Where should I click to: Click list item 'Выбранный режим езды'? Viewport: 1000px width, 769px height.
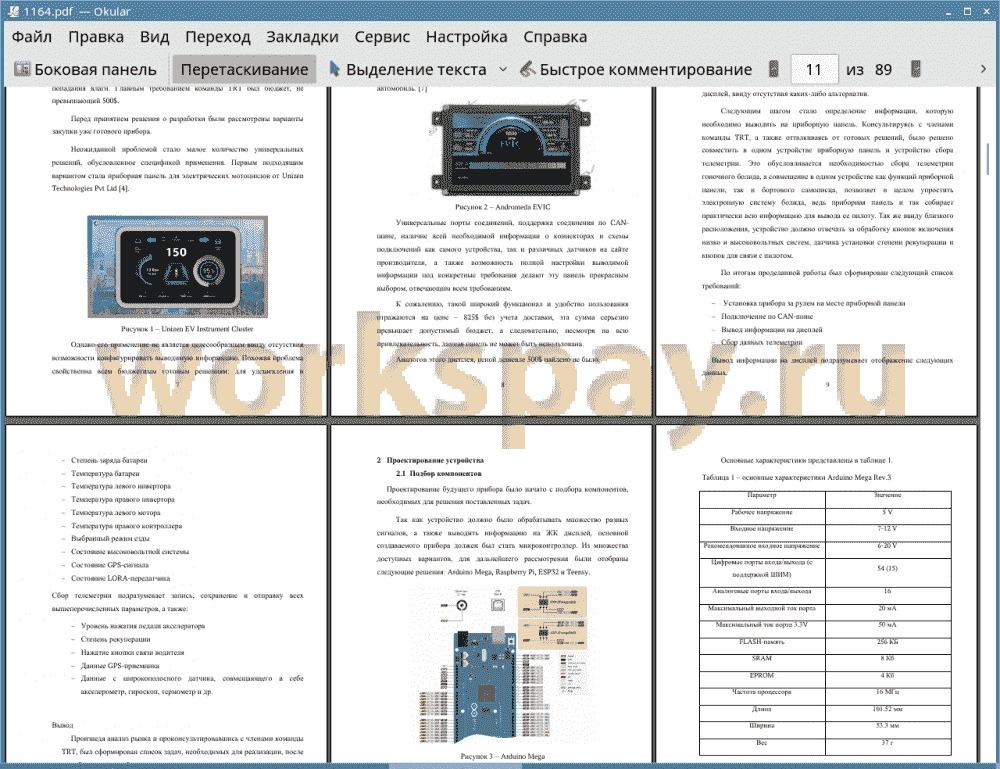110,539
